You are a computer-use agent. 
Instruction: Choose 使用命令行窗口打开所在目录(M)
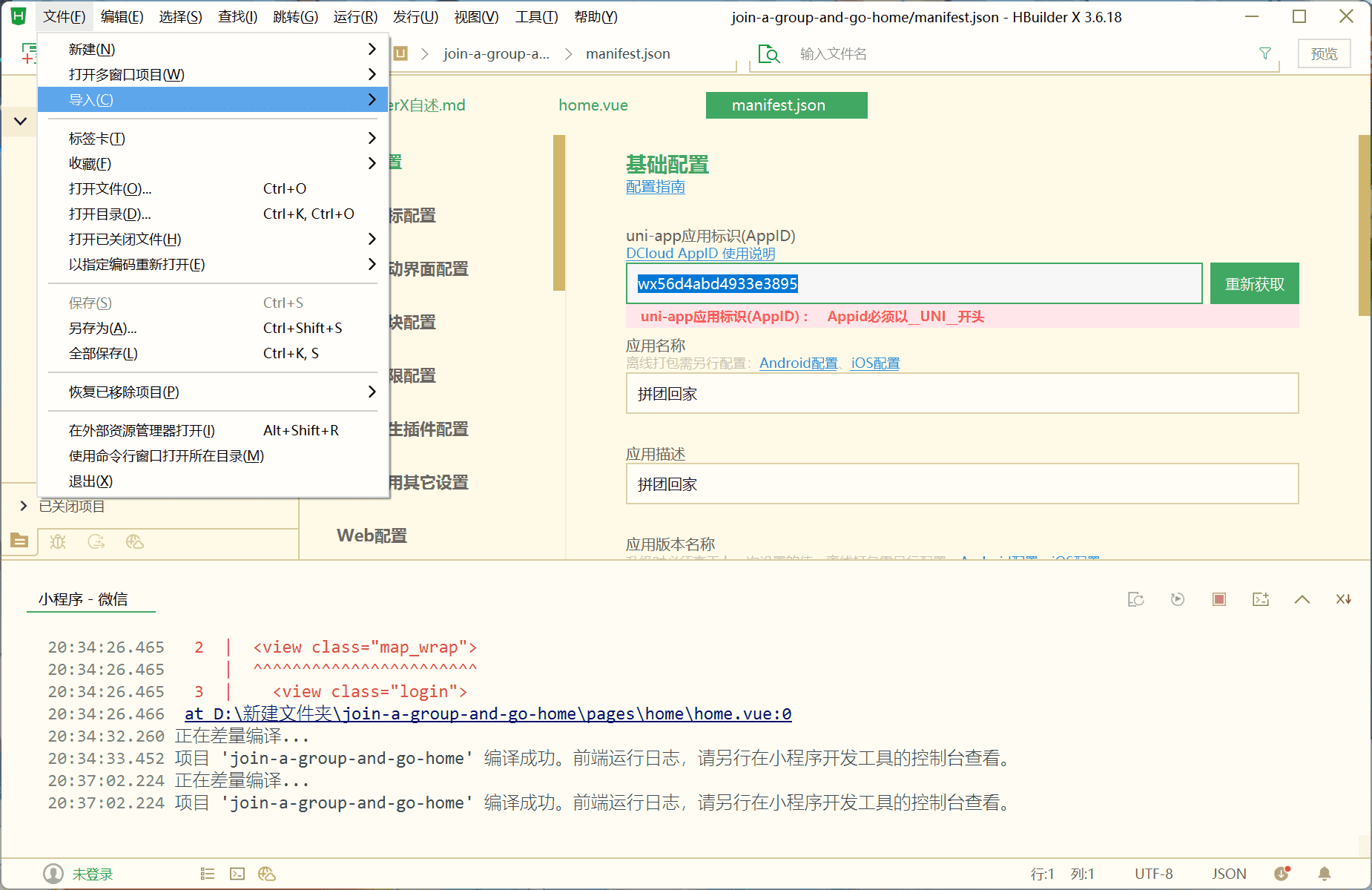pos(213,455)
